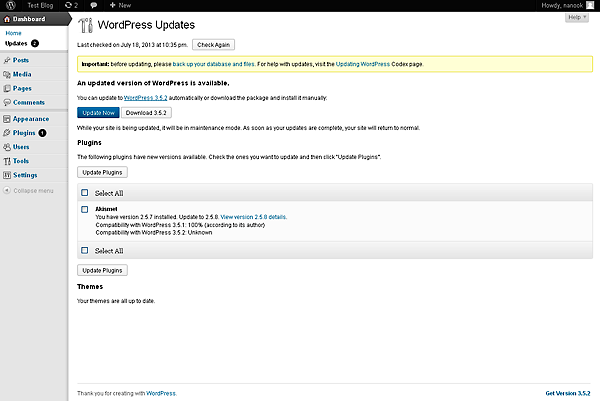Click the WordPress Updates page heading
The width and height of the screenshot is (600, 401).
click(146, 25)
